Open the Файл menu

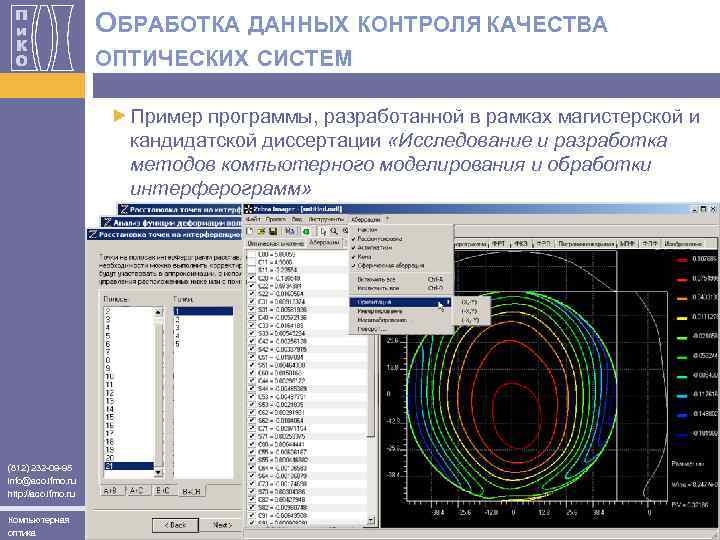253,219
